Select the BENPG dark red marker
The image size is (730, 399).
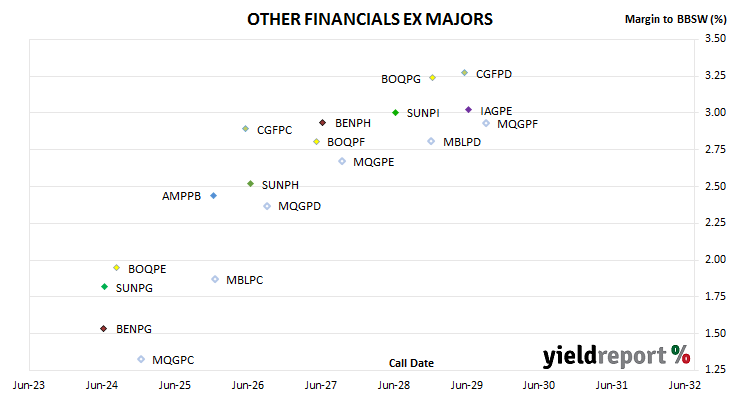pyautogui.click(x=104, y=329)
